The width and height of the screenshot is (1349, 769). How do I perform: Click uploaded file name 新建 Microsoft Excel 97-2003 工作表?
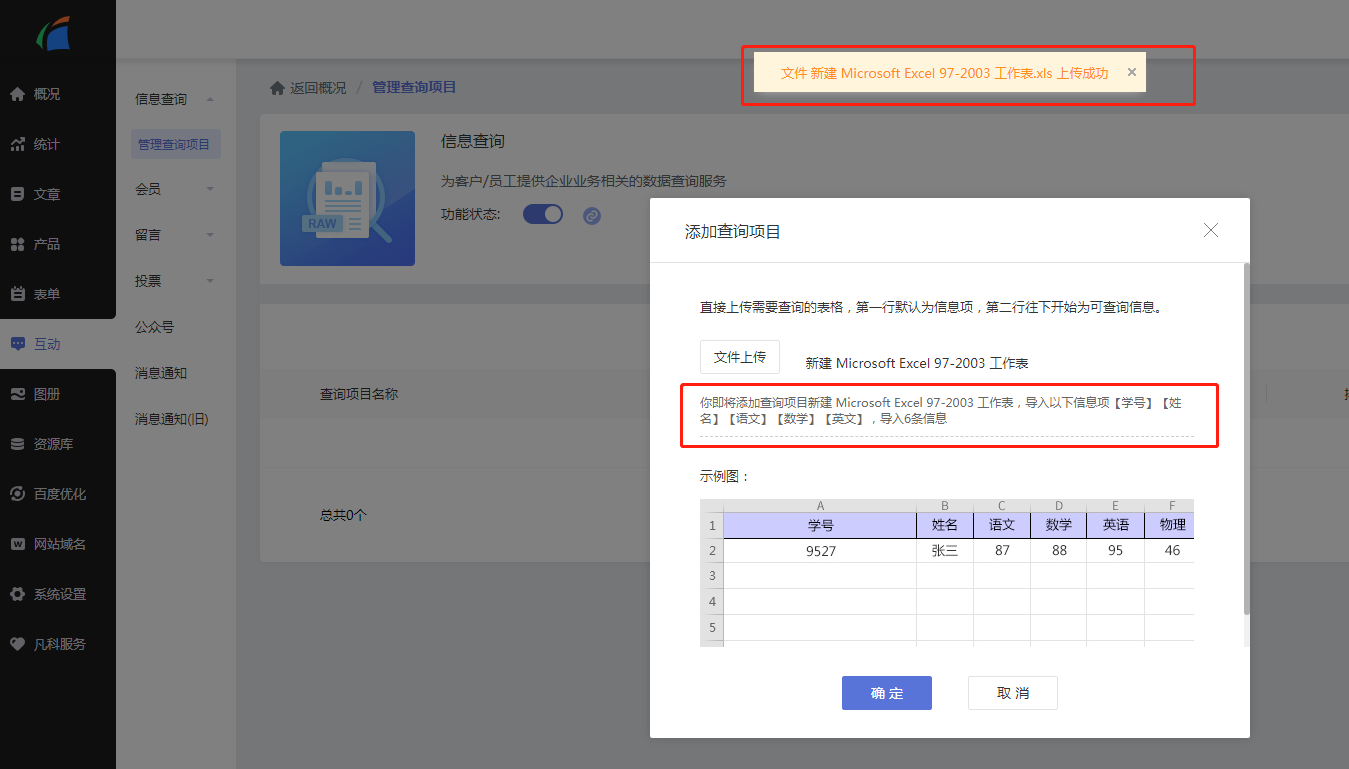pos(917,363)
